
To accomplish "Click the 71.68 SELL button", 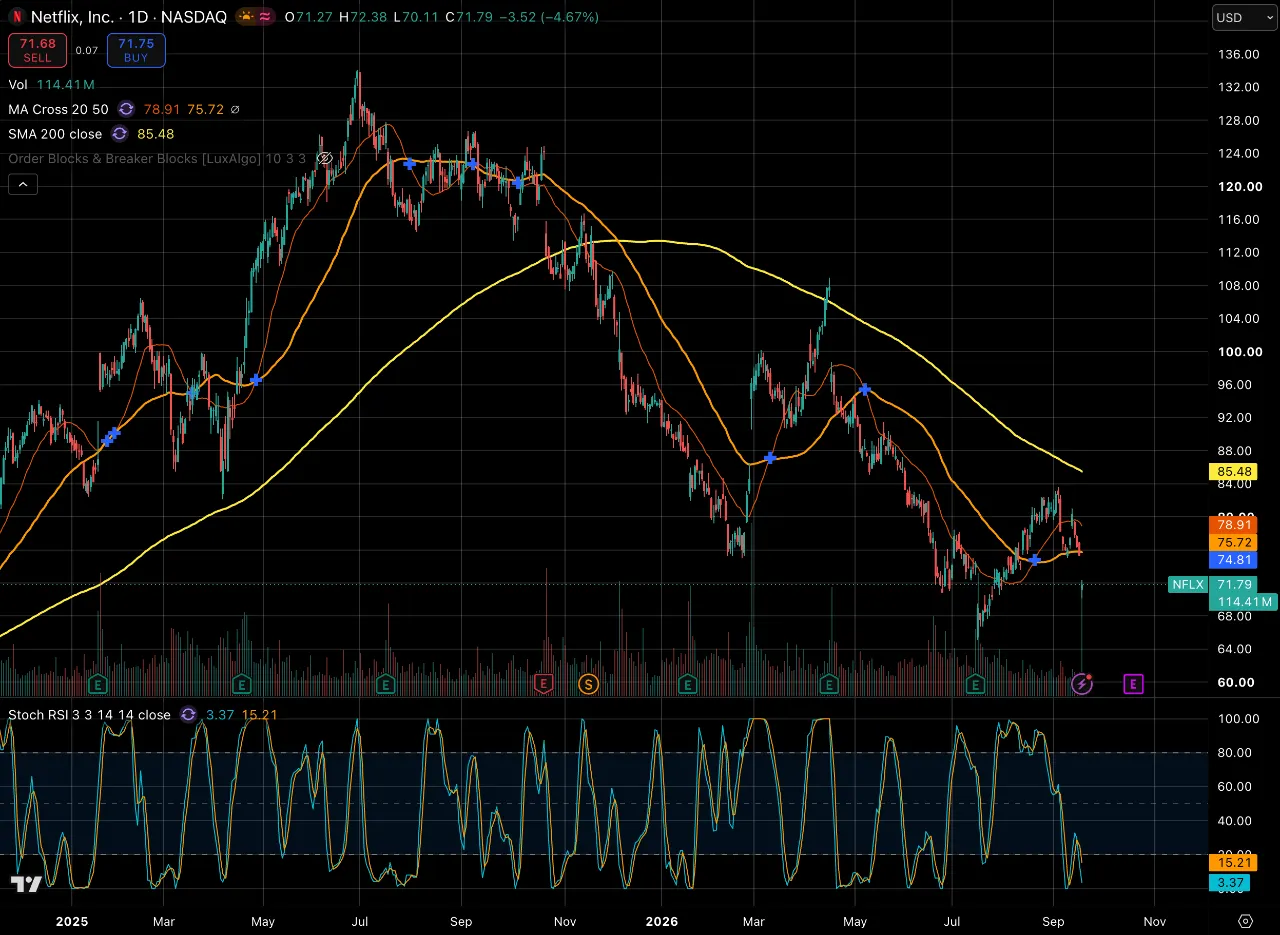I will [38, 50].
